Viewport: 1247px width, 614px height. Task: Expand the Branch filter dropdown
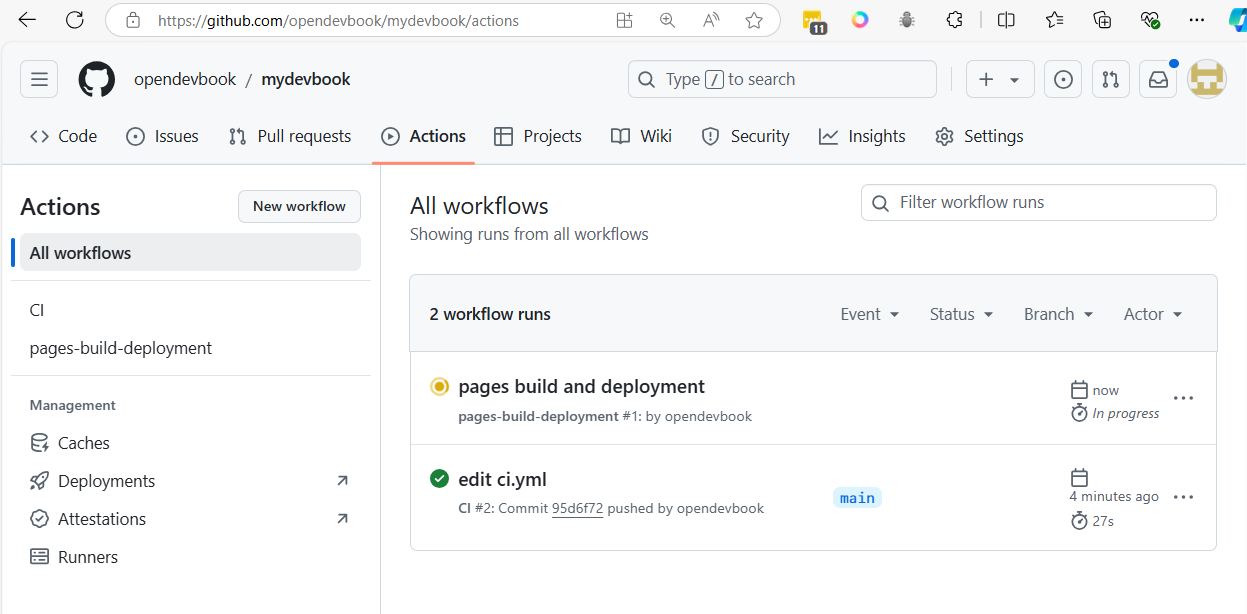[x=1058, y=314]
